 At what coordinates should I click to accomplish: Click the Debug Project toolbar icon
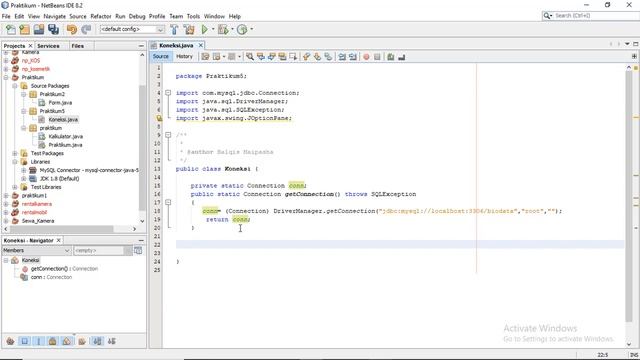tap(223, 29)
